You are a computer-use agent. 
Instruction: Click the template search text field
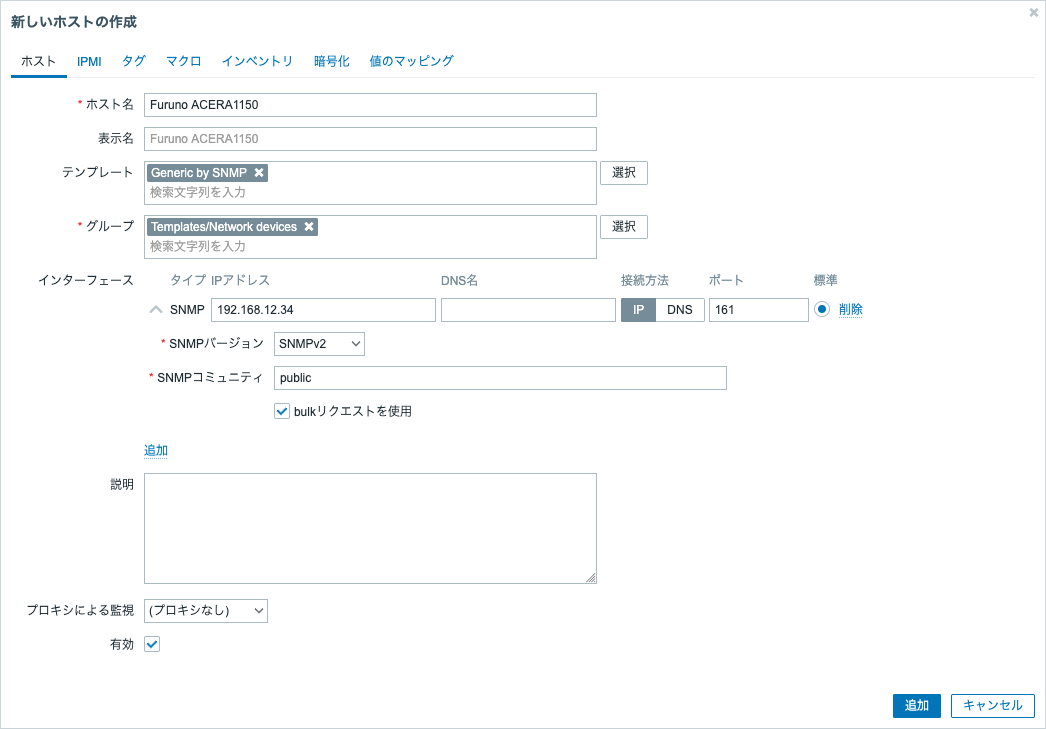(x=370, y=193)
